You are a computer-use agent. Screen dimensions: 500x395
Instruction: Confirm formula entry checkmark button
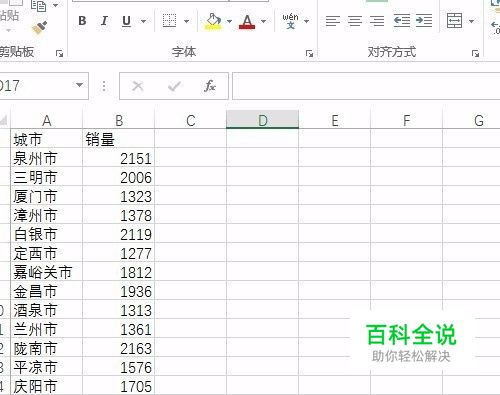174,86
